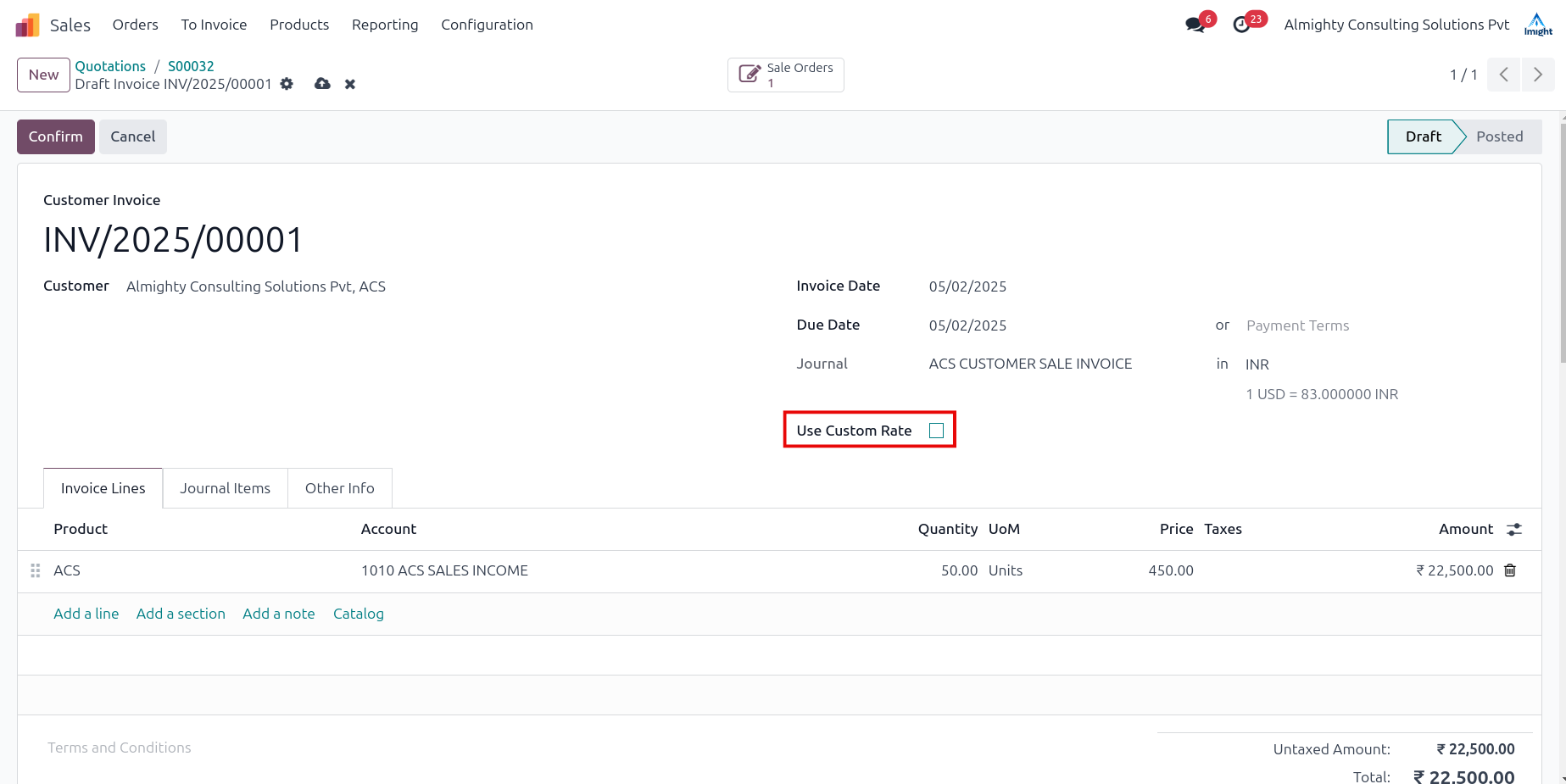This screenshot has width=1566, height=784.
Task: Open the S00032 breadcrumb link
Action: (191, 65)
